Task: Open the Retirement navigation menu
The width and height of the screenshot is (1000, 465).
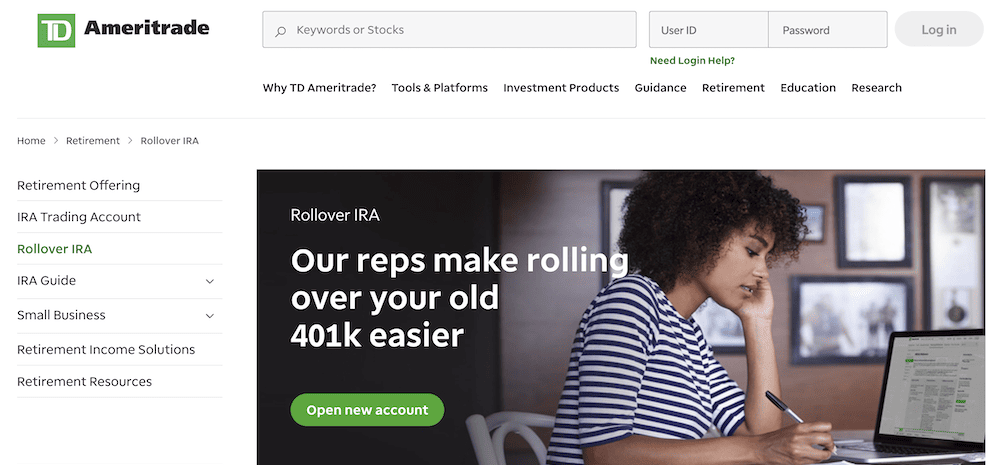Action: pos(733,88)
